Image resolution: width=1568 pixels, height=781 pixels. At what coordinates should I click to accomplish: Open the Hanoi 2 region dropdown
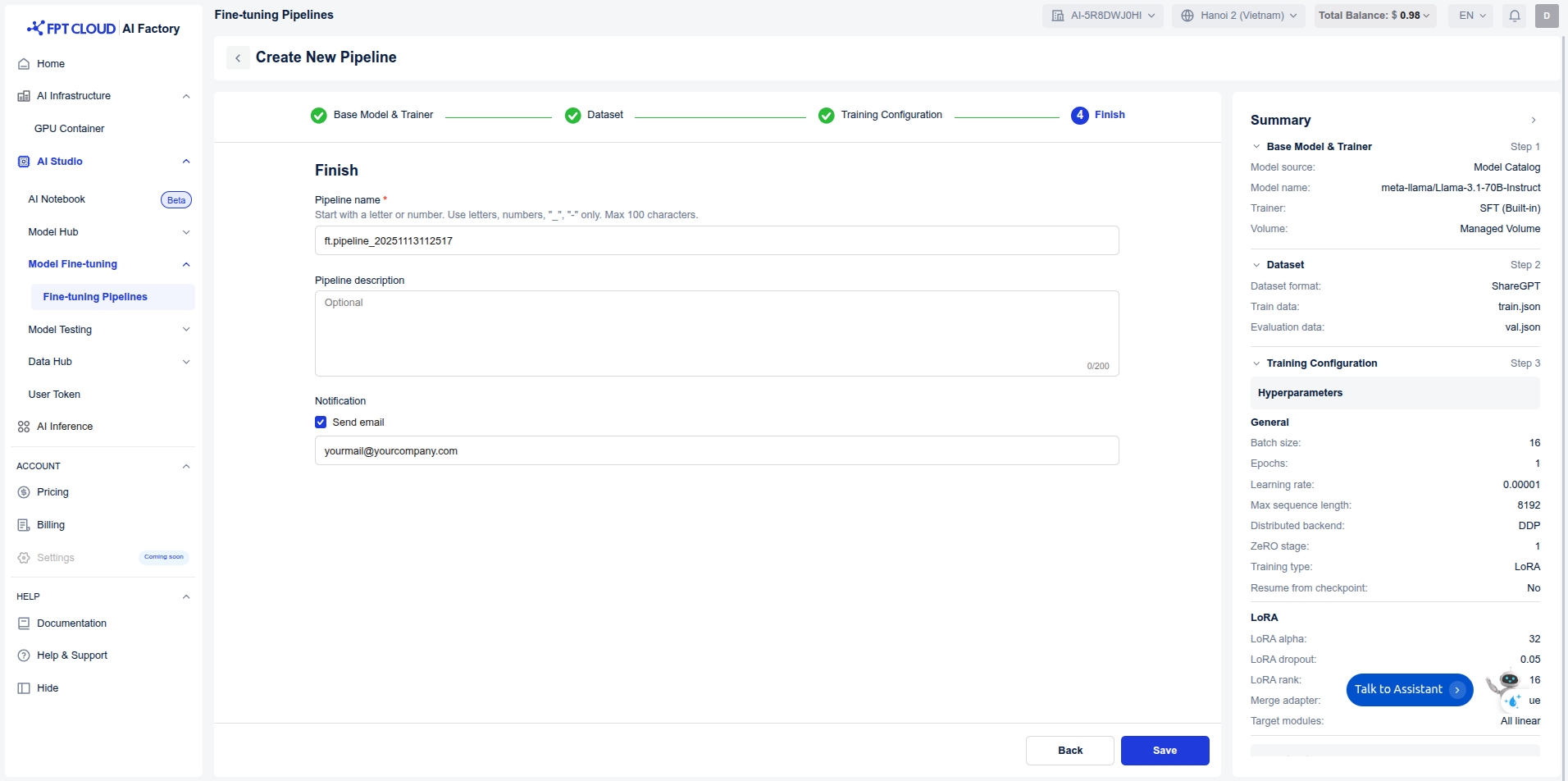click(1238, 16)
